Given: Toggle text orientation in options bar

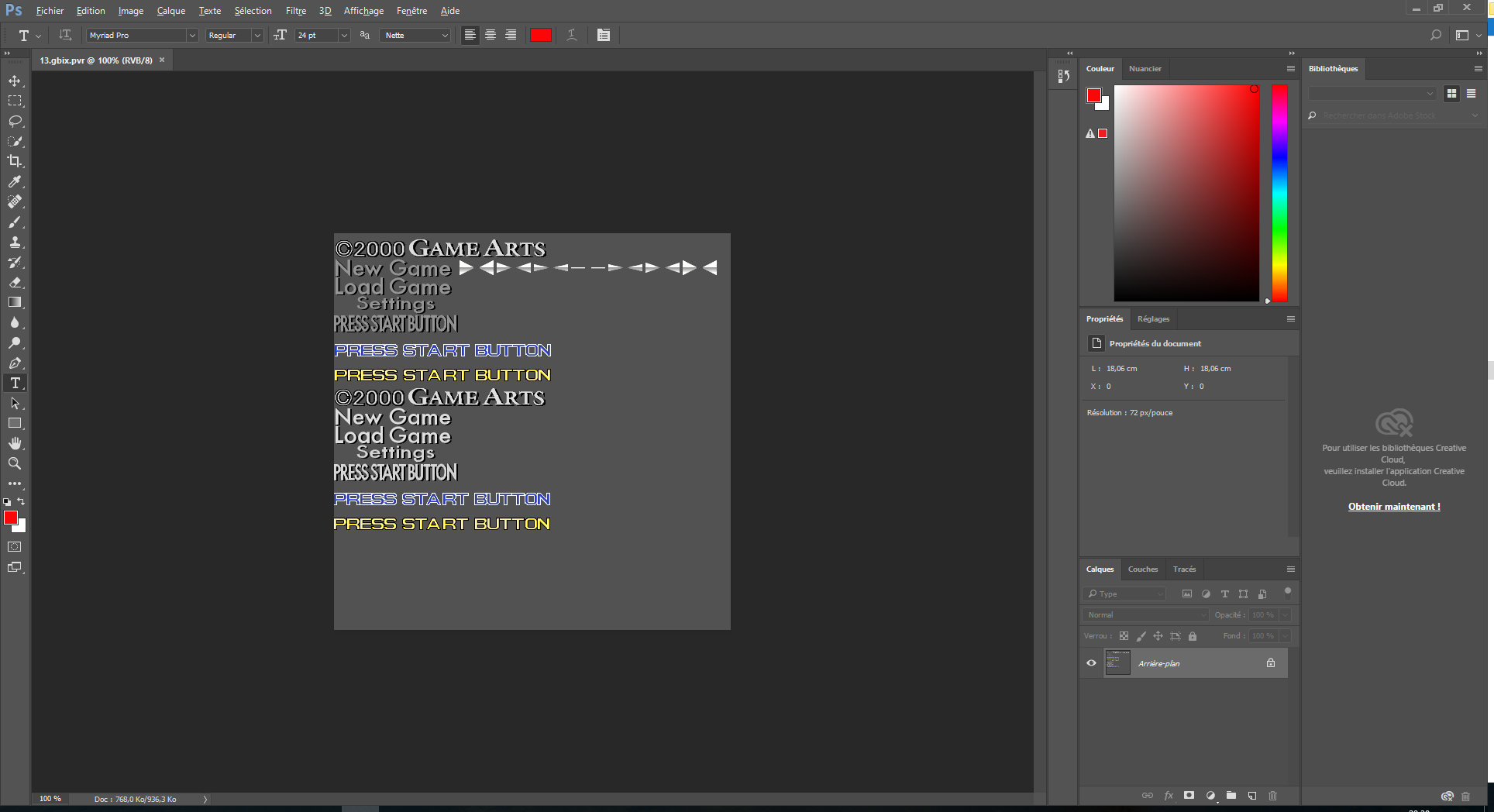Looking at the screenshot, I should 65,35.
